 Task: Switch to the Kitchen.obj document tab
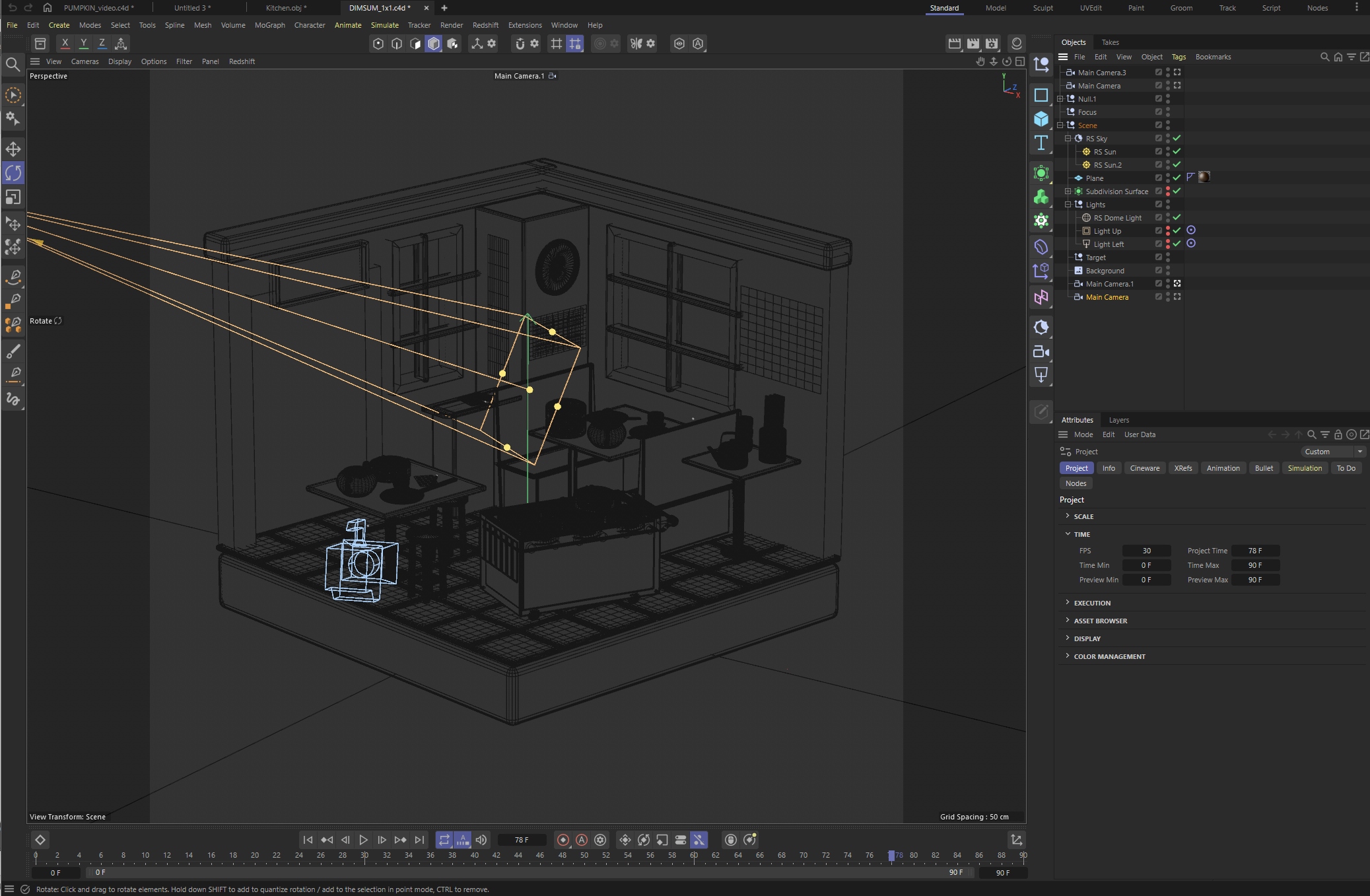[285, 8]
